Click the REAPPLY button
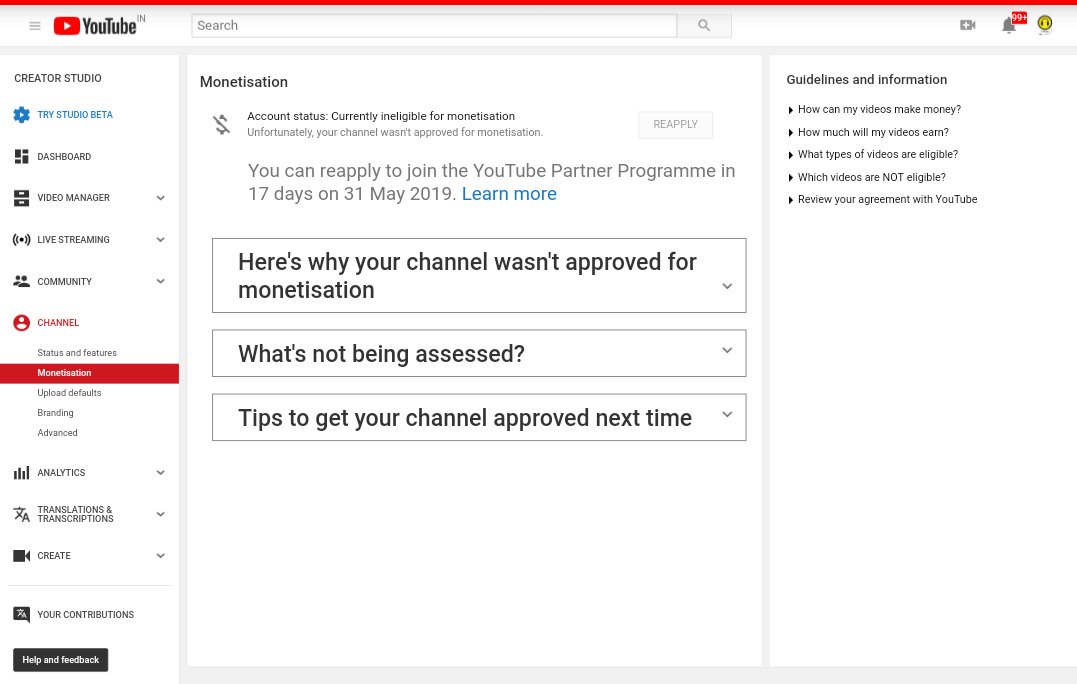 (675, 124)
